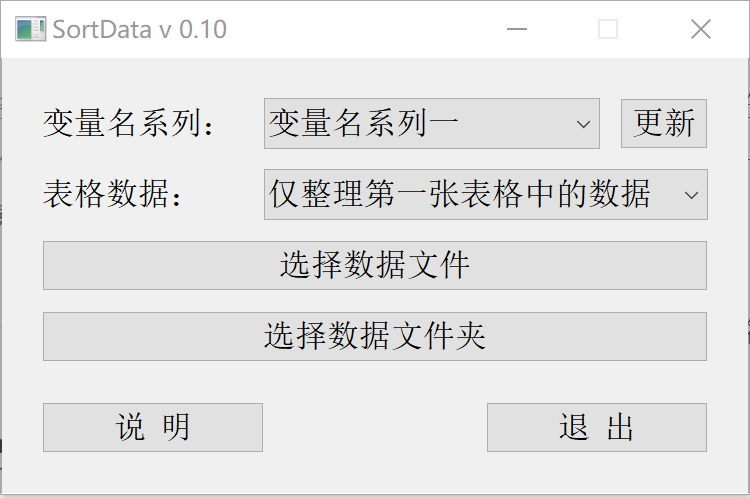Viewport: 750px width, 498px height.
Task: Click the 变量名系列： label text
Action: click(128, 124)
